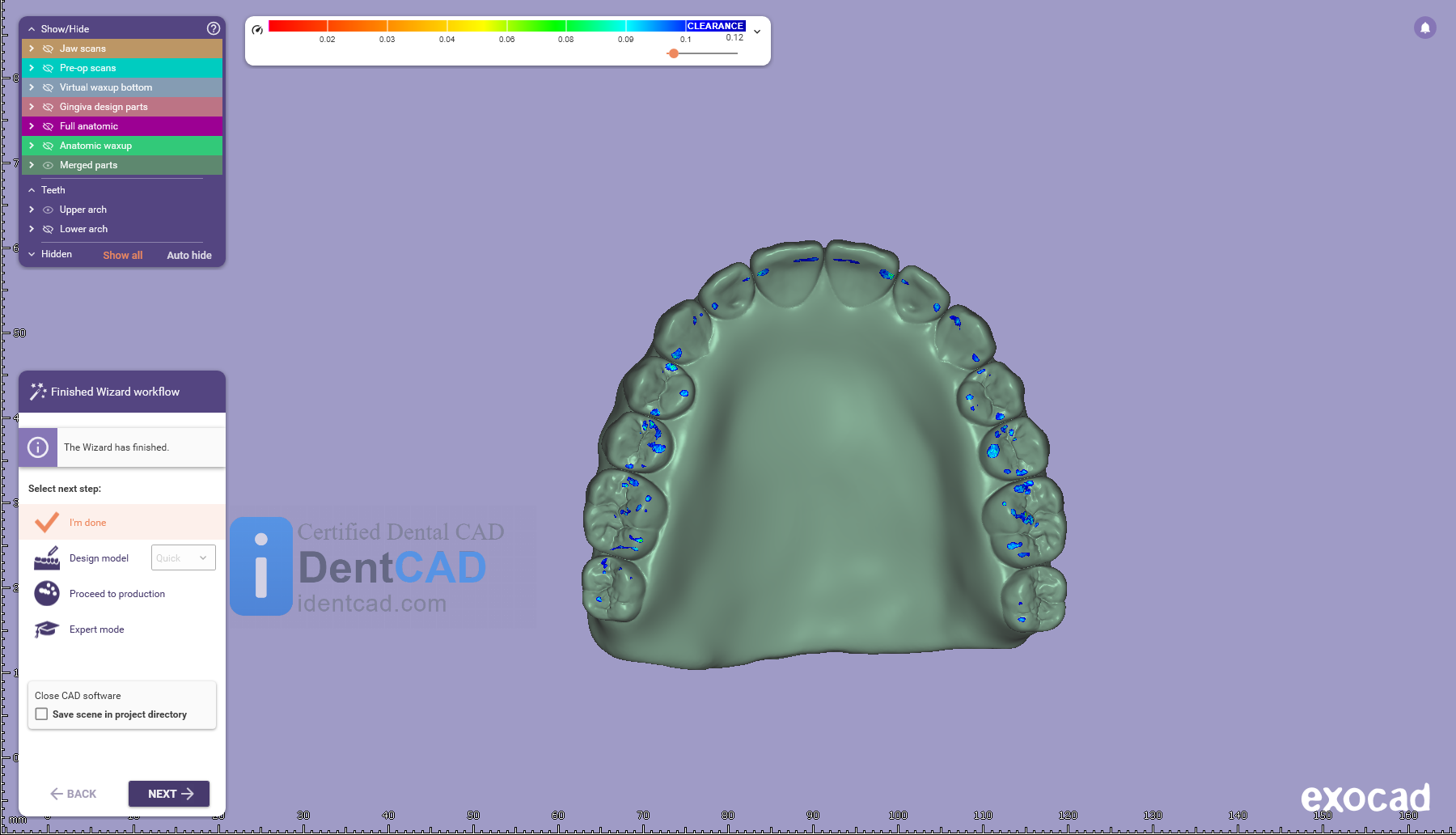Click the Design model icon
Image resolution: width=1456 pixels, height=835 pixels.
click(47, 558)
